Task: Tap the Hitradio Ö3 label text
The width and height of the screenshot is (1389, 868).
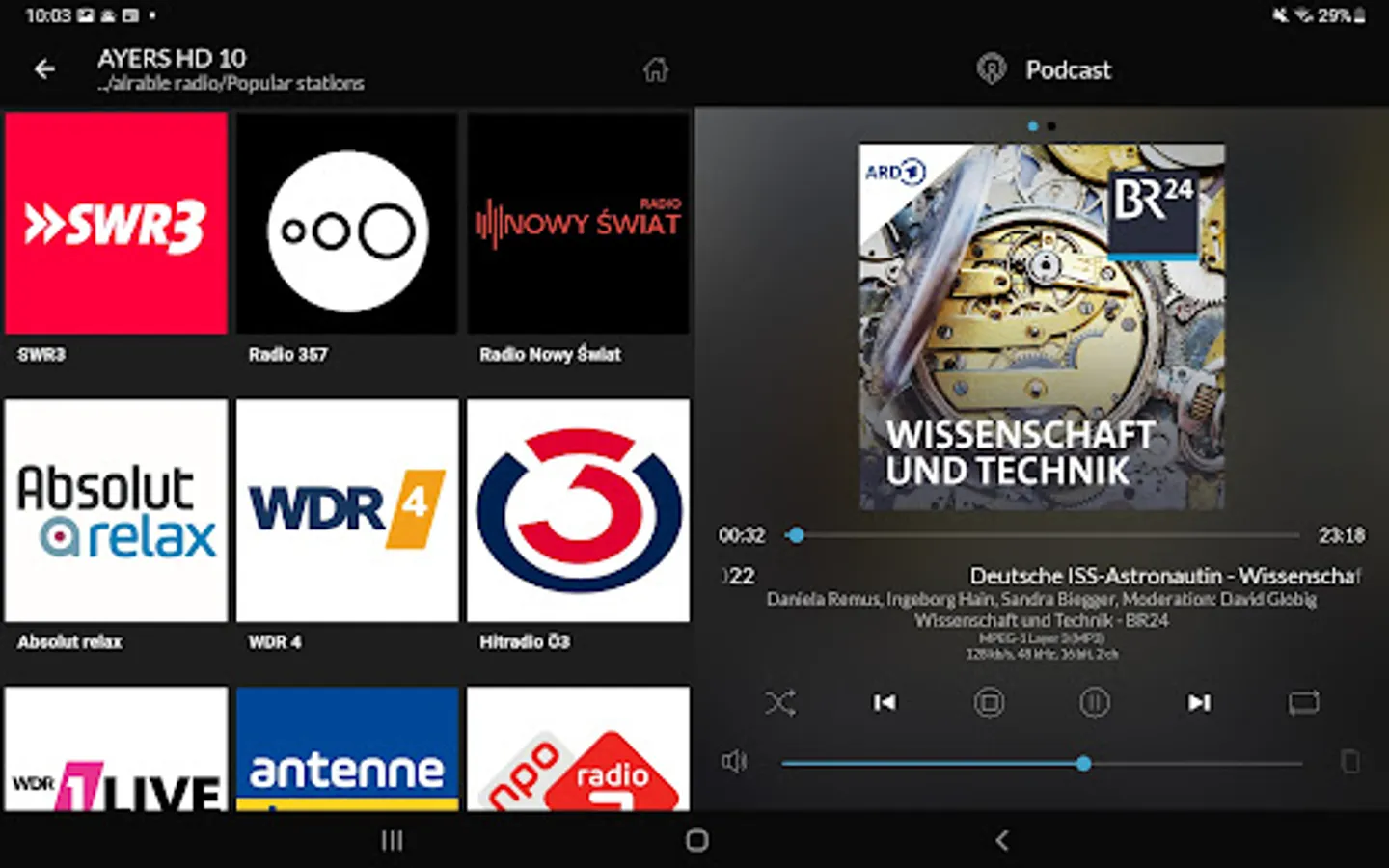Action: coord(525,642)
